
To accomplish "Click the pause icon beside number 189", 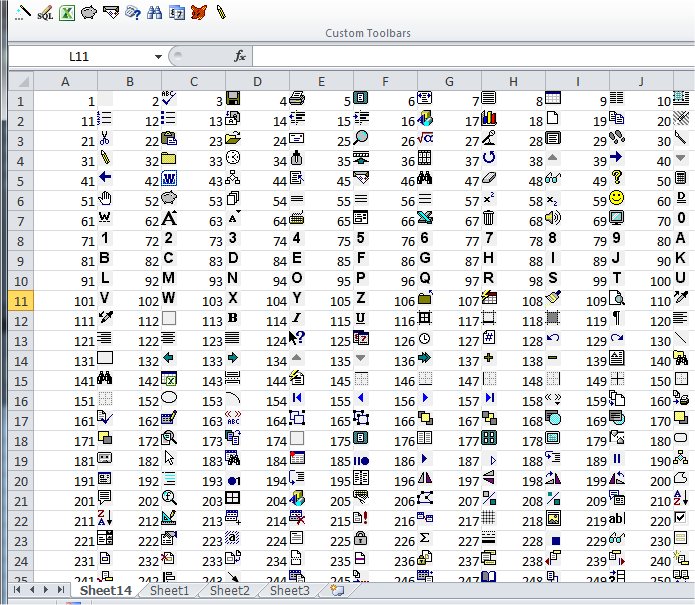I will [x=617, y=458].
